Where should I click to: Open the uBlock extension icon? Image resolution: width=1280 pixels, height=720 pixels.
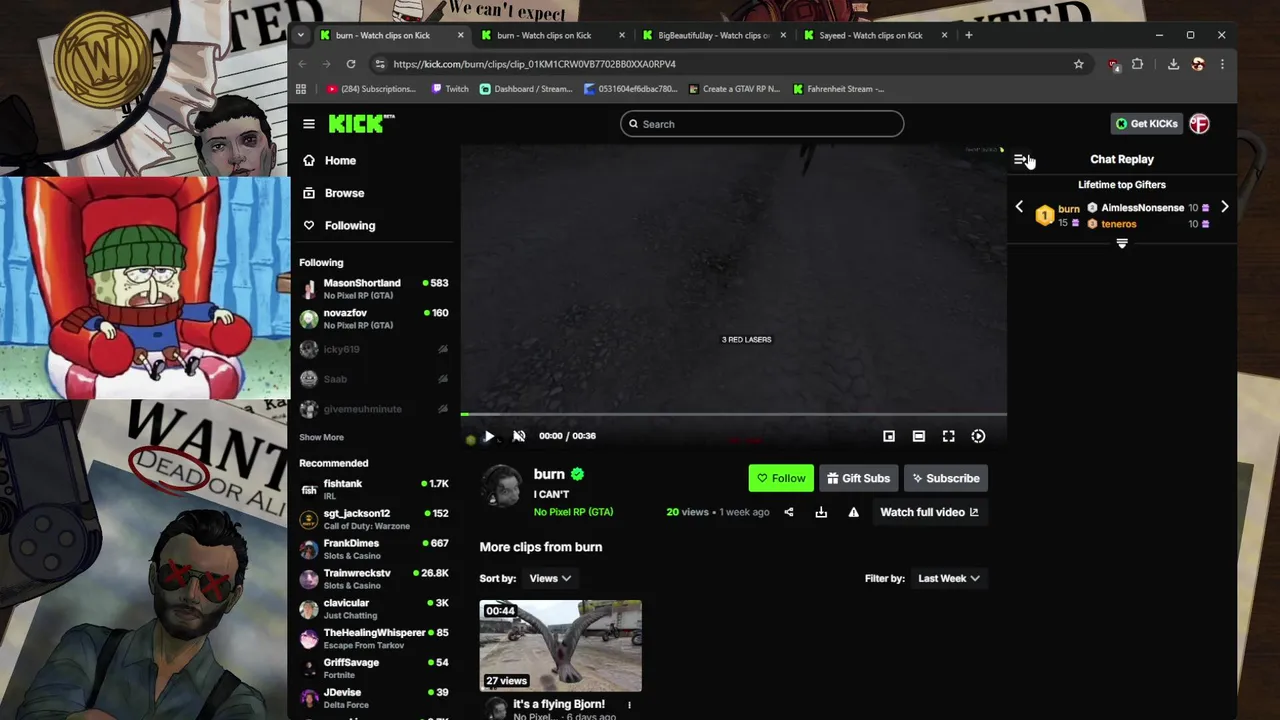[1113, 64]
